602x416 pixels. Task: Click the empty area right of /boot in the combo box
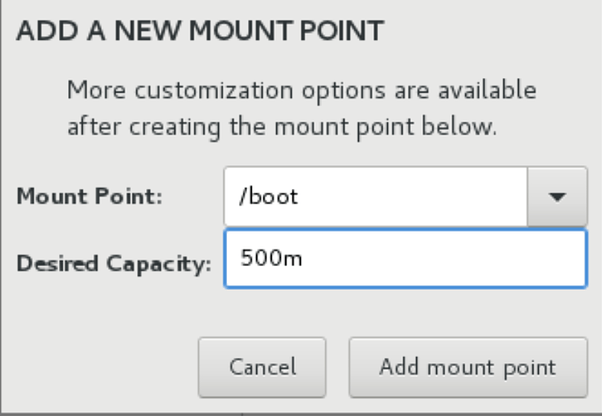pos(415,196)
